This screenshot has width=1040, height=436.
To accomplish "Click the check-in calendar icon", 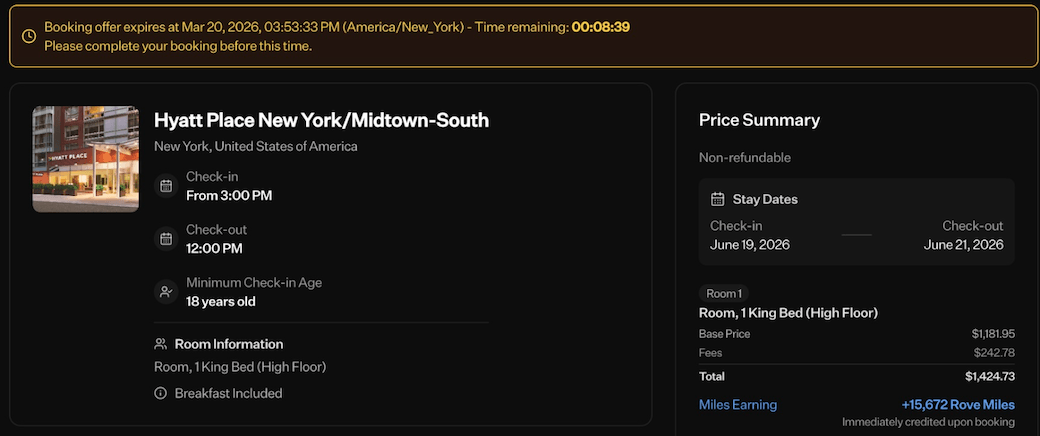I will click(x=166, y=186).
